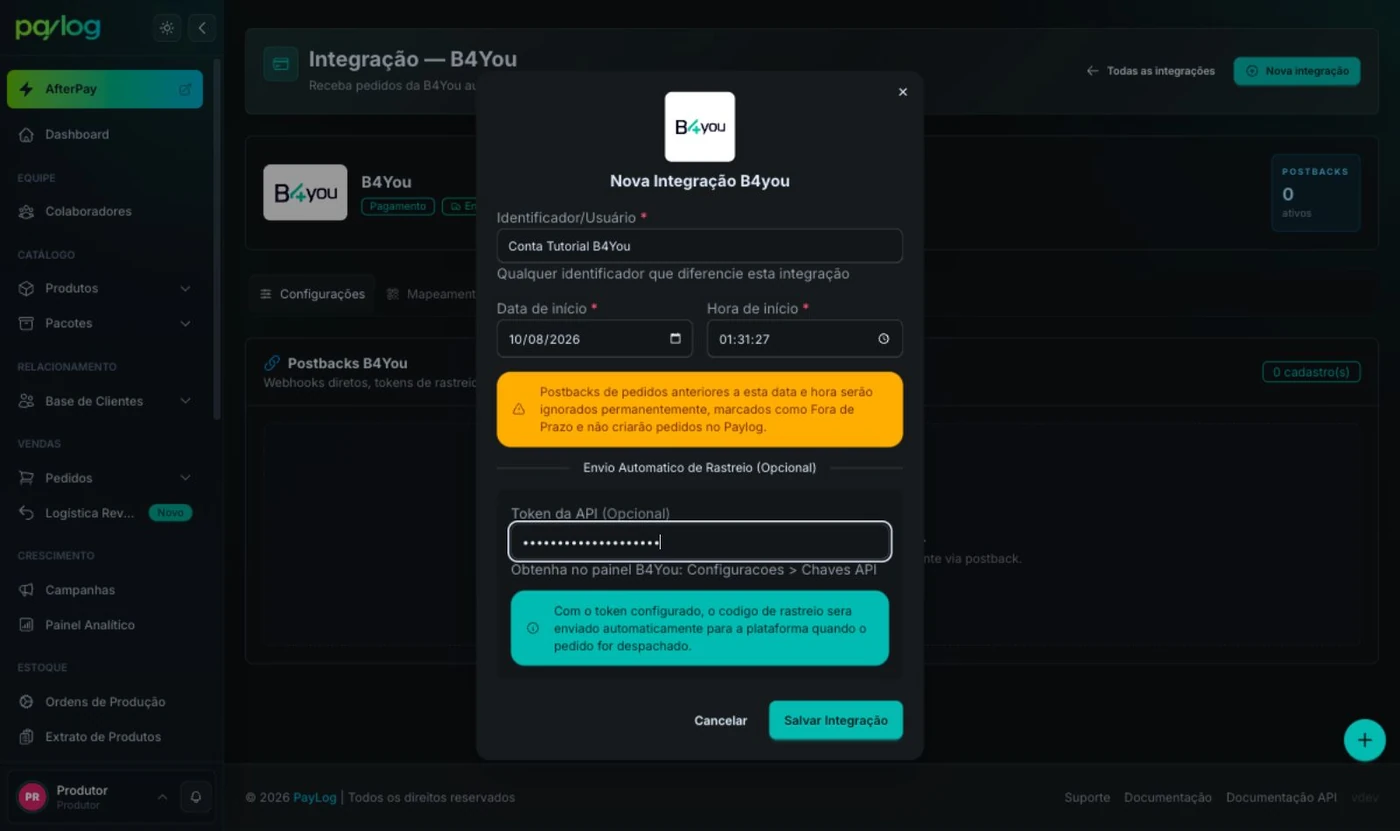Click the Campanhas megaphone icon
This screenshot has height=831, width=1400.
(x=26, y=590)
